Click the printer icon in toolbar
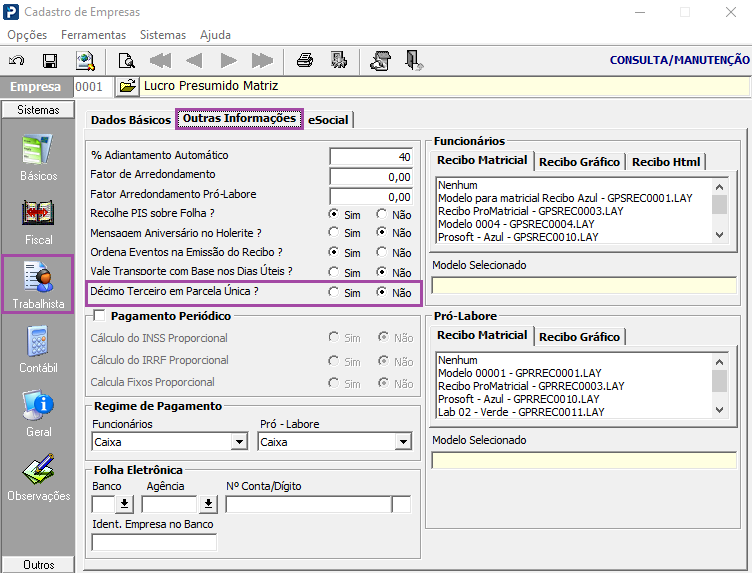The width and height of the screenshot is (752, 573). [305, 60]
